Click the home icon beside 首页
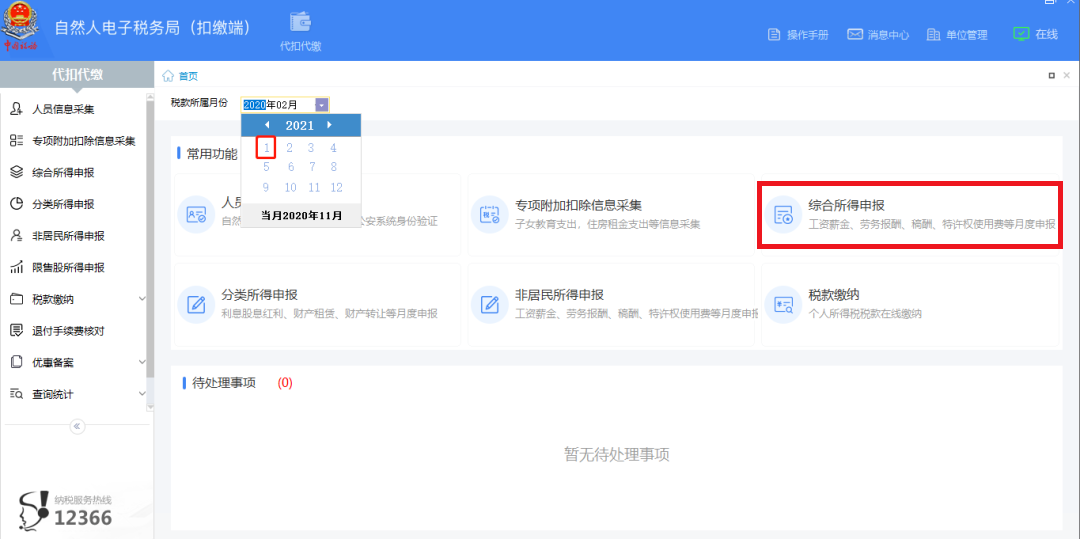The image size is (1080, 539). (167, 75)
